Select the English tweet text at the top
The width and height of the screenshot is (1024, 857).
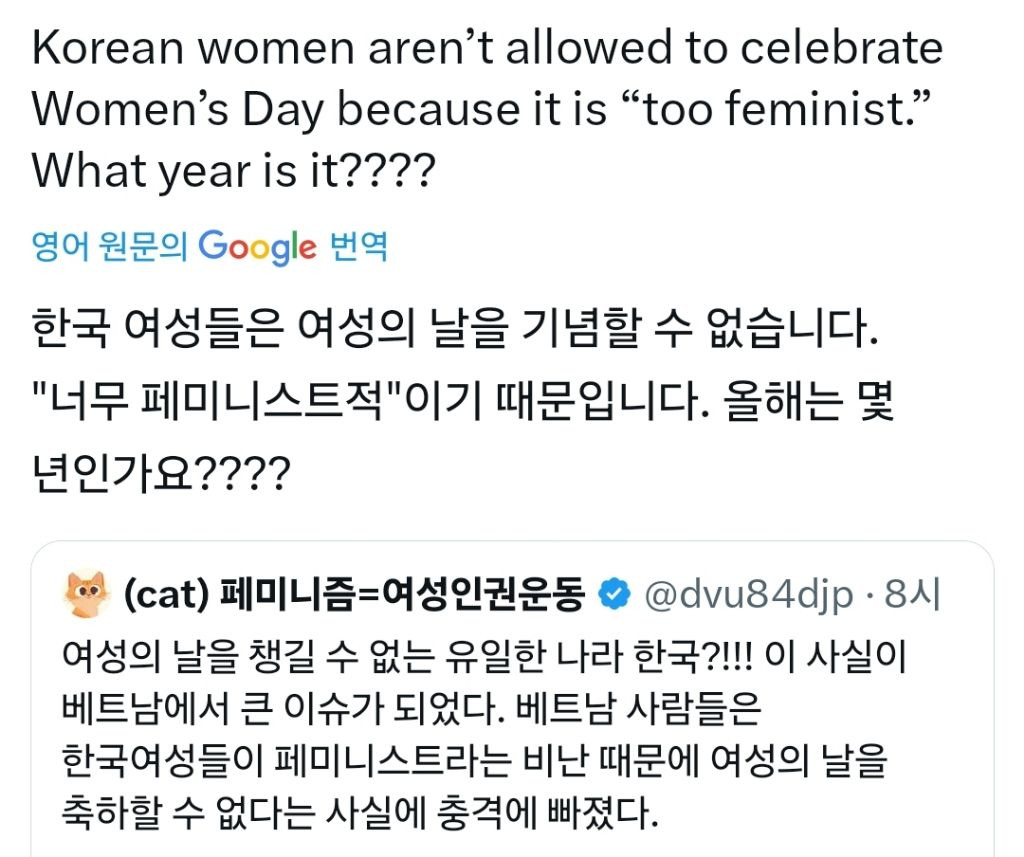pos(480,110)
